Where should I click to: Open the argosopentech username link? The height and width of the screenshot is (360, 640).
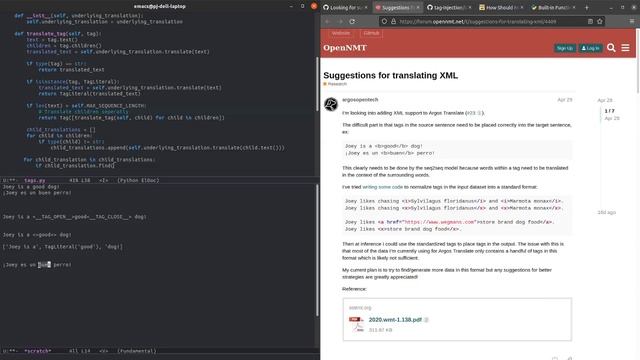pos(360,100)
